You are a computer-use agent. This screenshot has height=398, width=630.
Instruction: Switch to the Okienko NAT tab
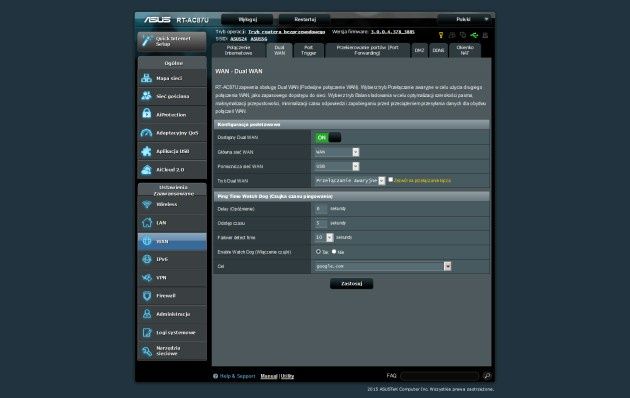(x=465, y=50)
